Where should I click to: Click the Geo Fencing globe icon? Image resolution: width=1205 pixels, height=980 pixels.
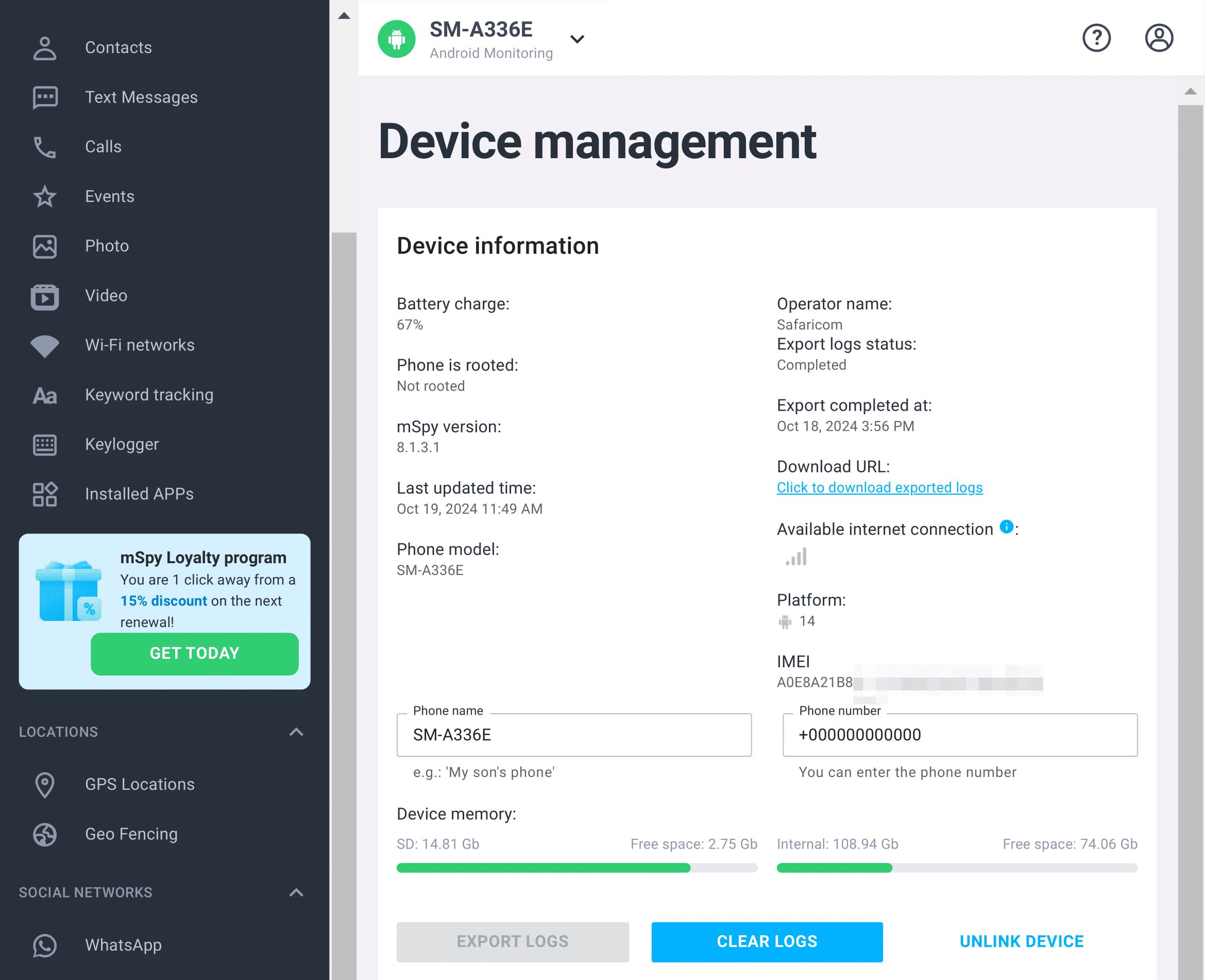click(x=45, y=834)
